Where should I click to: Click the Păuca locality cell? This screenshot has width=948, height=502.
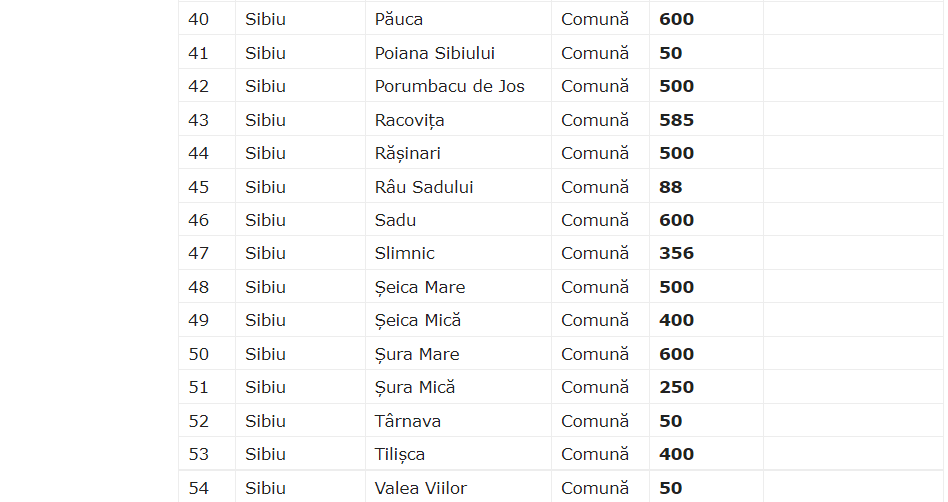(399, 19)
